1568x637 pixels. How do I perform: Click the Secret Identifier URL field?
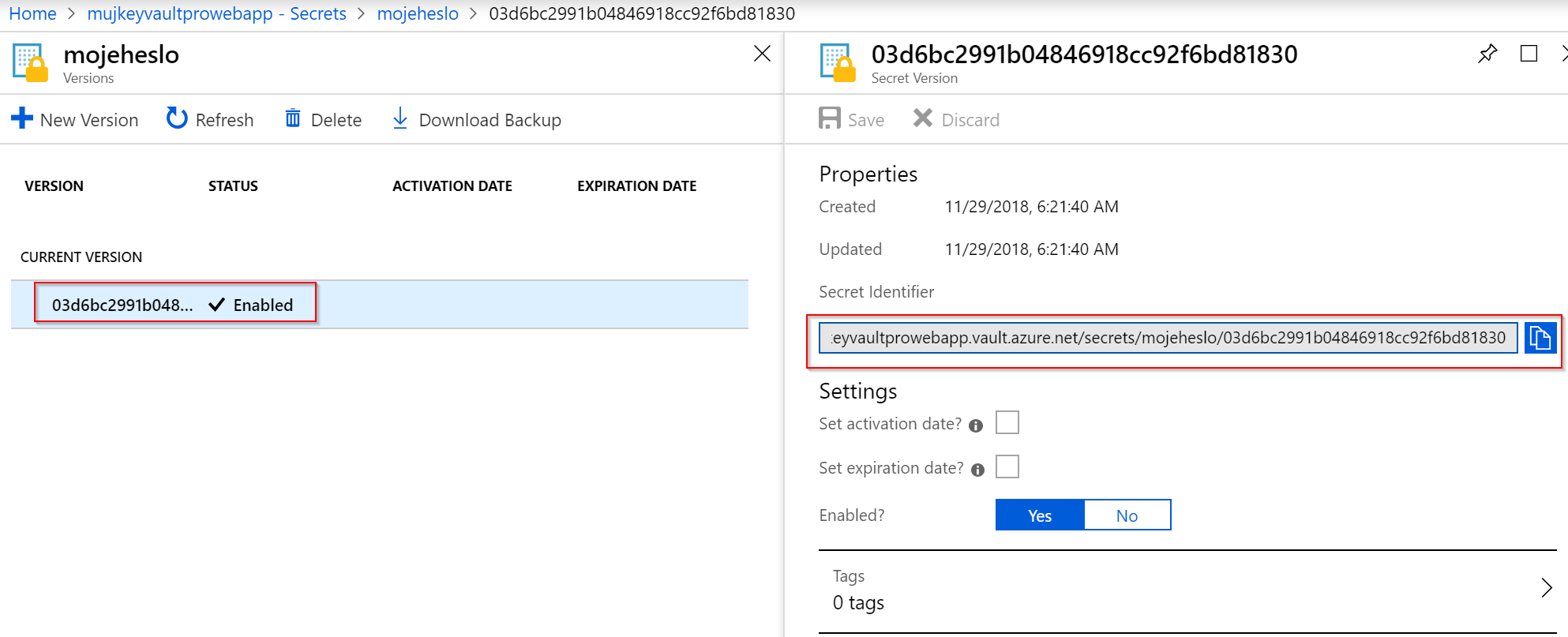pos(1168,338)
